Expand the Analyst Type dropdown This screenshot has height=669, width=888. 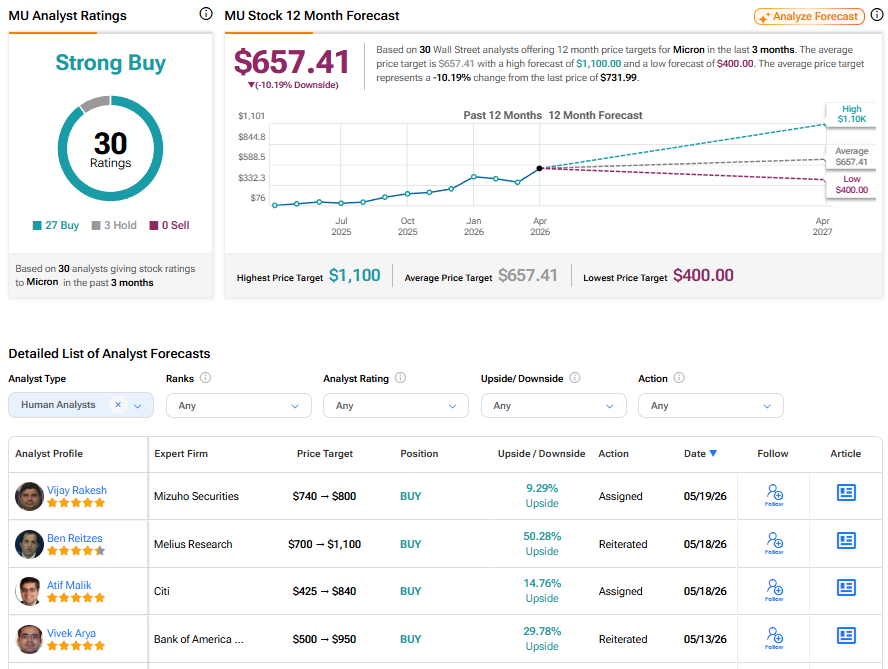[x=138, y=406]
